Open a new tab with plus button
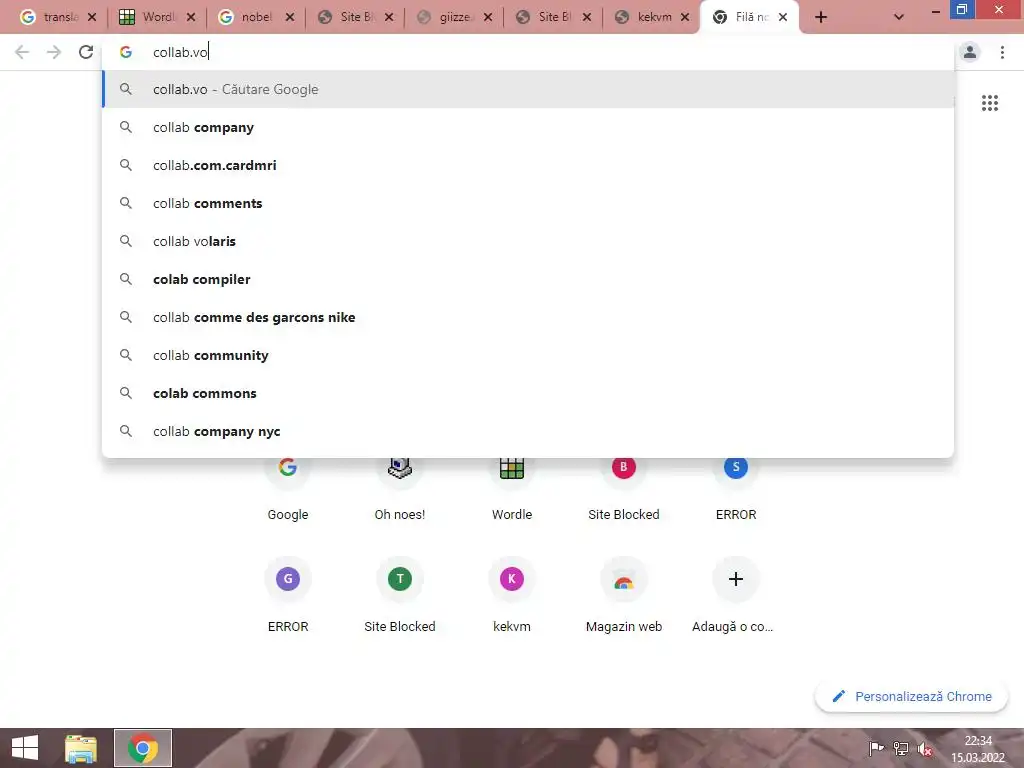 821,18
